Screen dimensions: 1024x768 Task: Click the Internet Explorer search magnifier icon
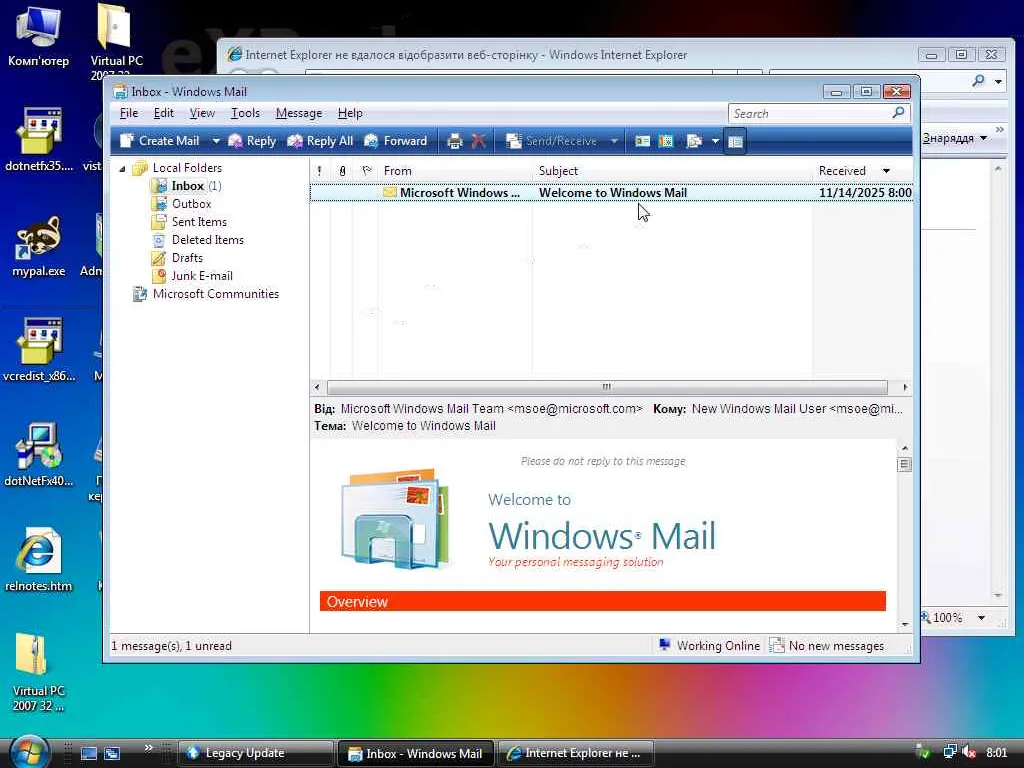978,81
